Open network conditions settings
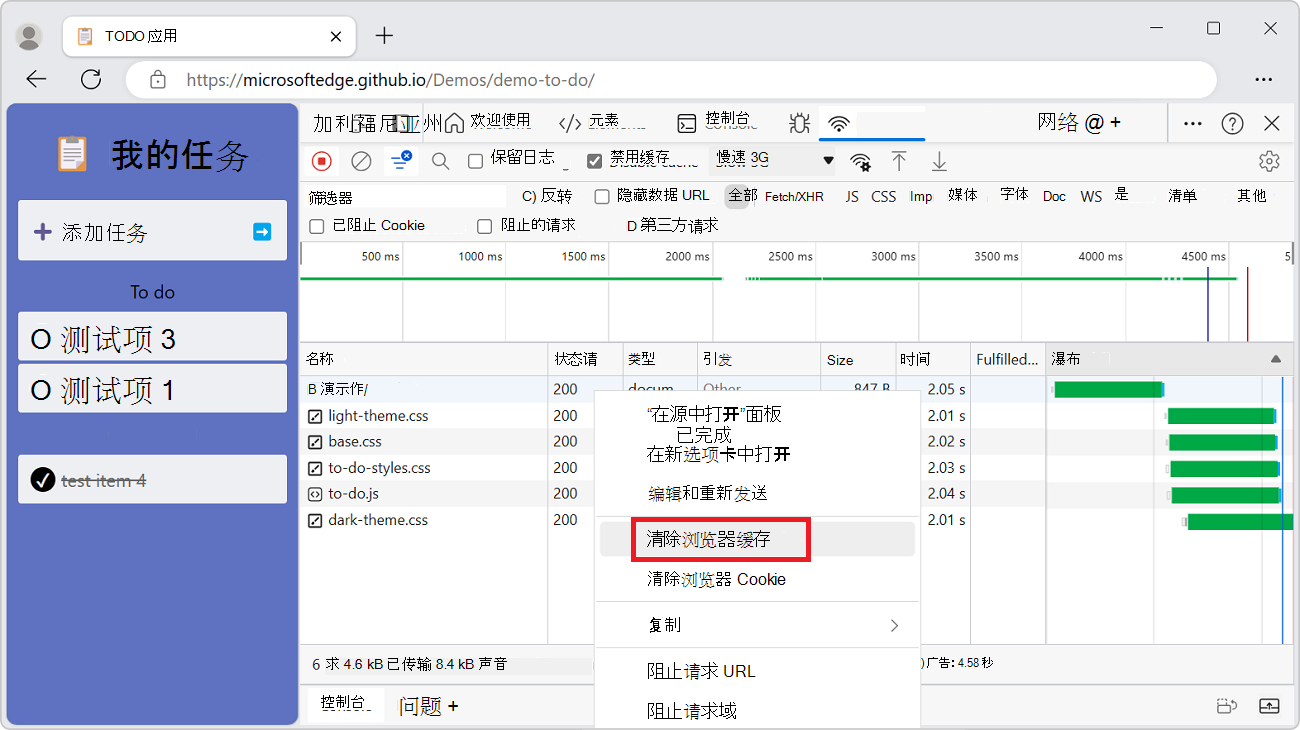 860,160
